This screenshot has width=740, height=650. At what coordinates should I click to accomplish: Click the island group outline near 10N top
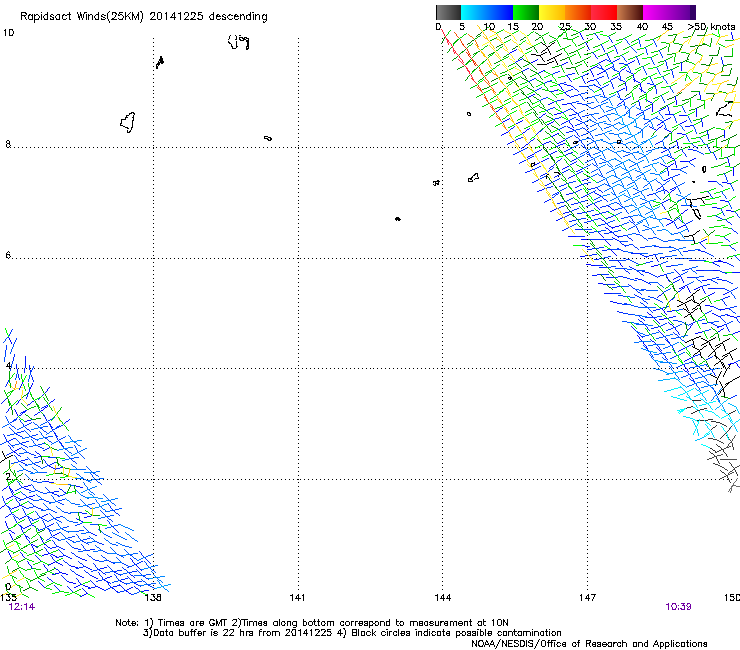[x=238, y=42]
